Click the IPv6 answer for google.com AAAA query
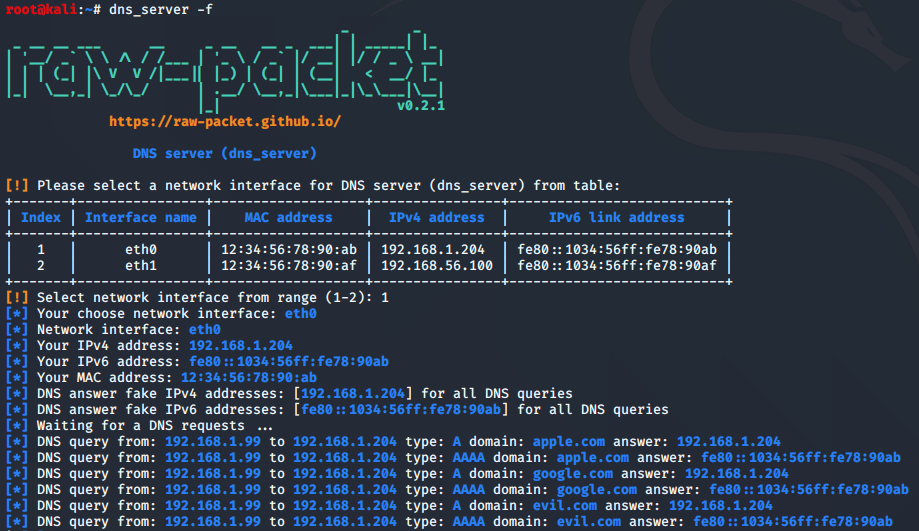 click(x=808, y=489)
